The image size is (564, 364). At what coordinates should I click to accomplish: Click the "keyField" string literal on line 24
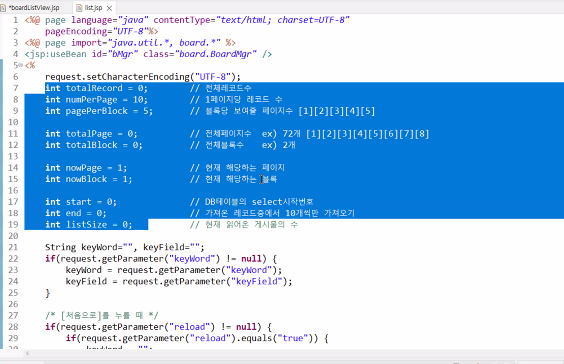coord(256,281)
